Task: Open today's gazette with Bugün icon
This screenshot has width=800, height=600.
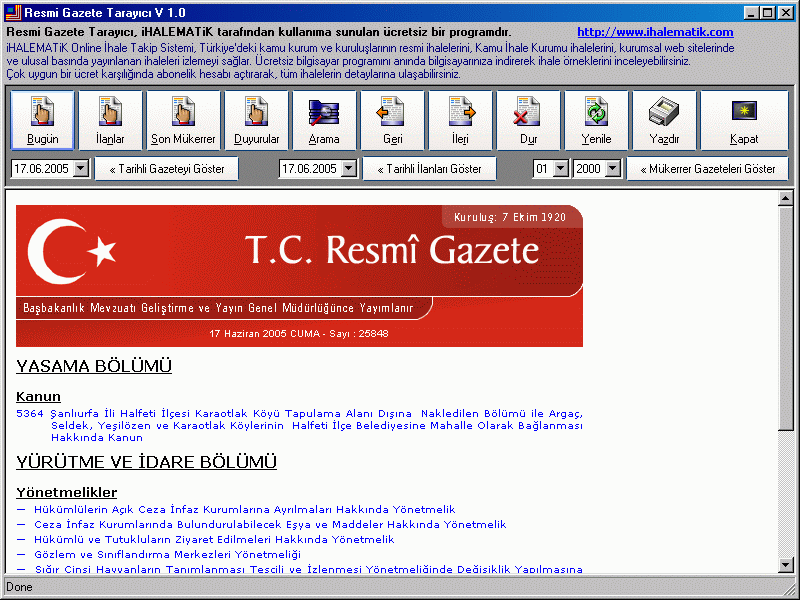Action: pos(41,120)
